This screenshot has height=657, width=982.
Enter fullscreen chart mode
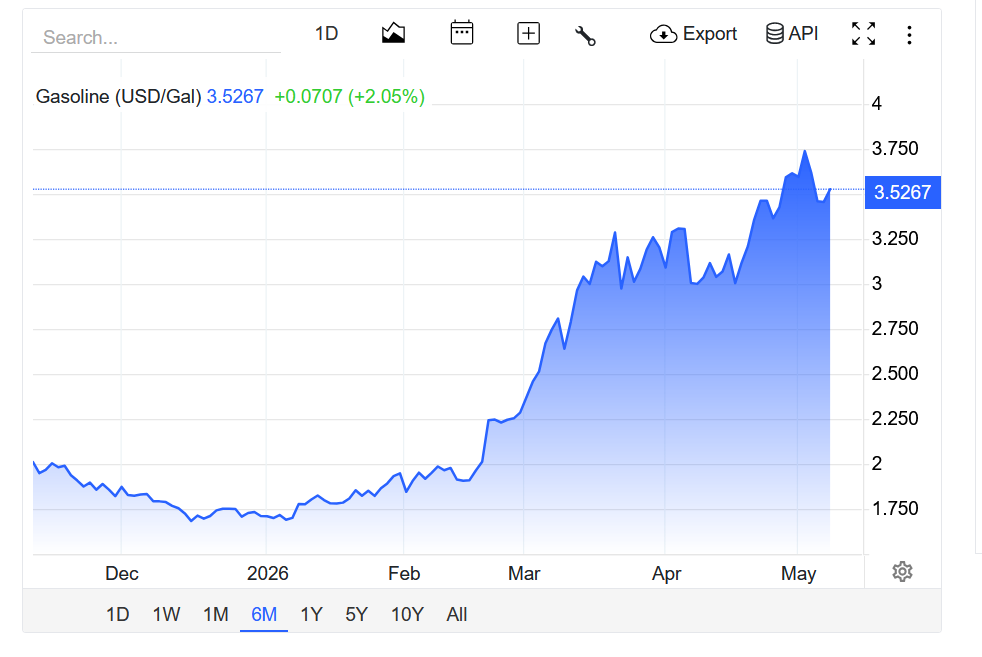coord(863,34)
